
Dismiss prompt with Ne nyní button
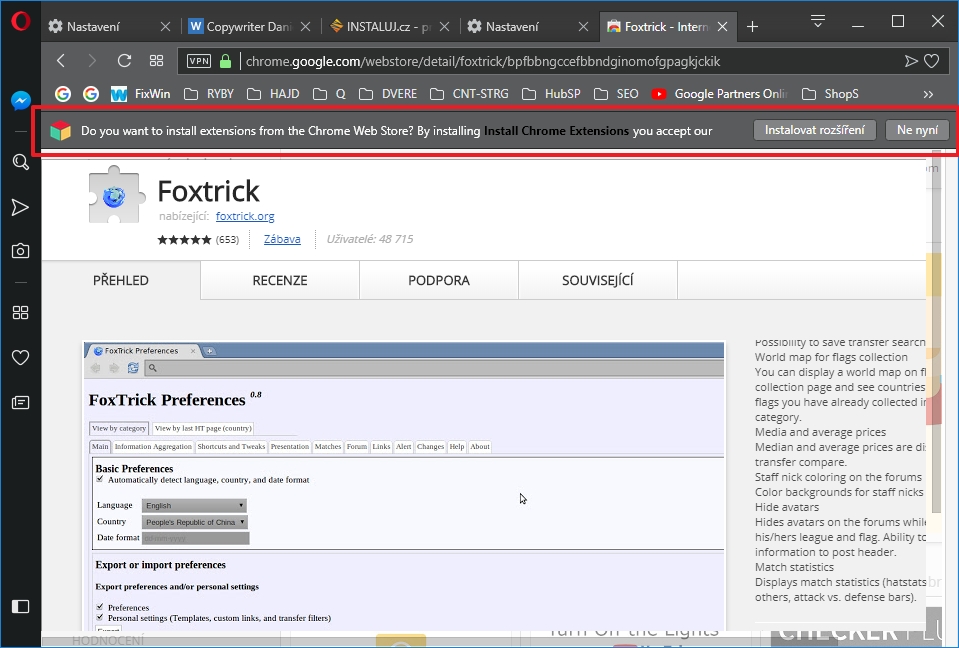pos(917,130)
